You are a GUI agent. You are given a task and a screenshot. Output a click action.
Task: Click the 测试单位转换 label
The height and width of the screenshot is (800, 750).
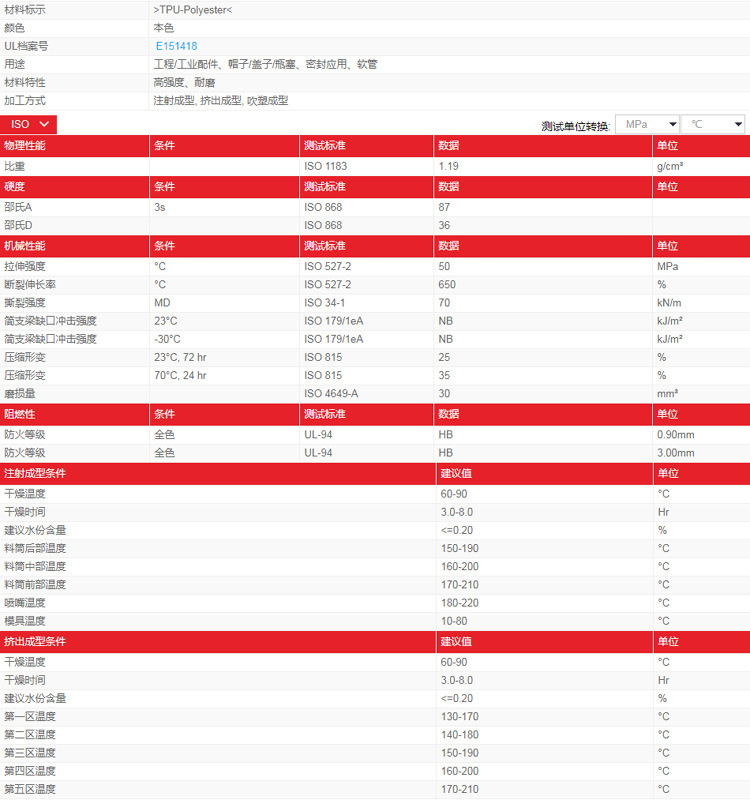(575, 126)
